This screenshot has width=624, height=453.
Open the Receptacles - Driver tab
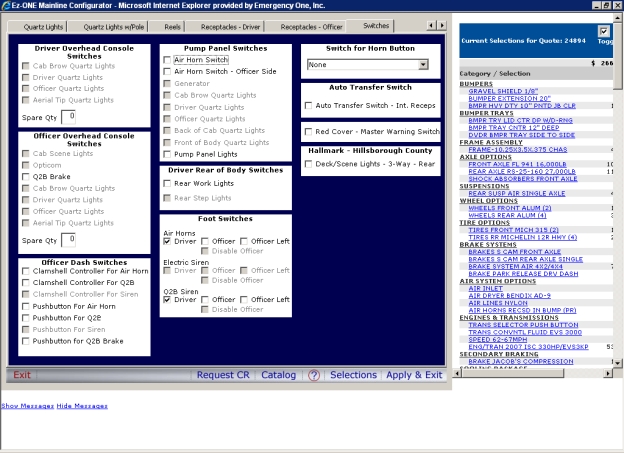click(x=230, y=27)
